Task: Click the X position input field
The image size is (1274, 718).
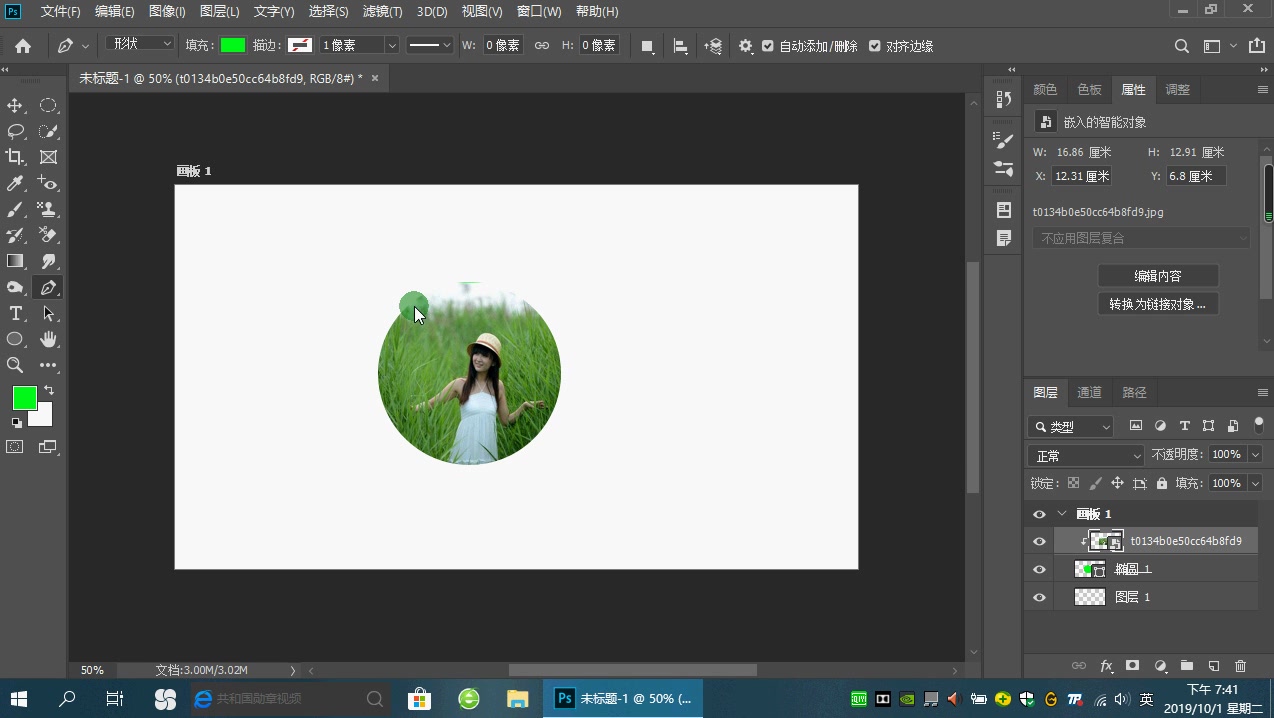Action: pyautogui.click(x=1081, y=176)
